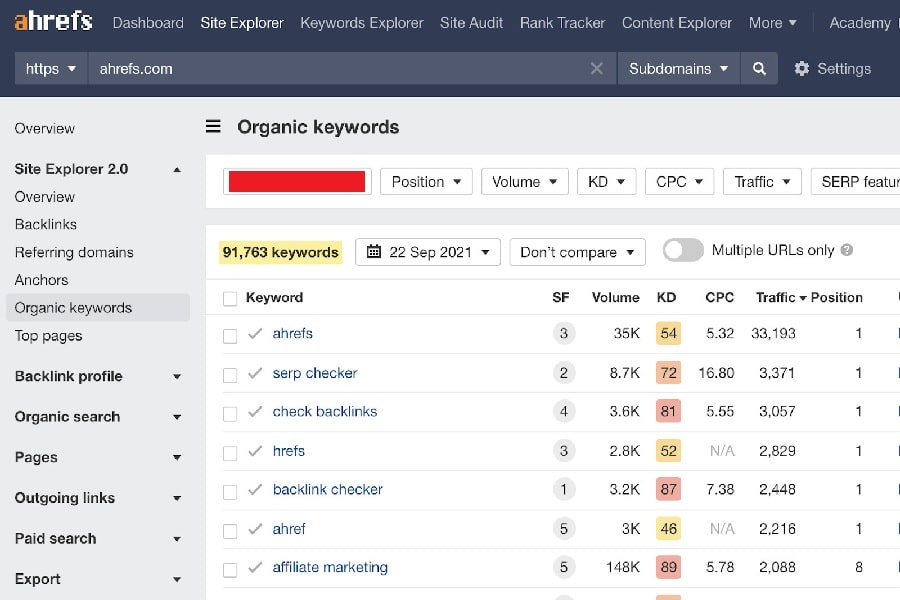Click the checkmark icon for ahrefs keyword
This screenshot has width=900, height=600.
pyautogui.click(x=255, y=334)
